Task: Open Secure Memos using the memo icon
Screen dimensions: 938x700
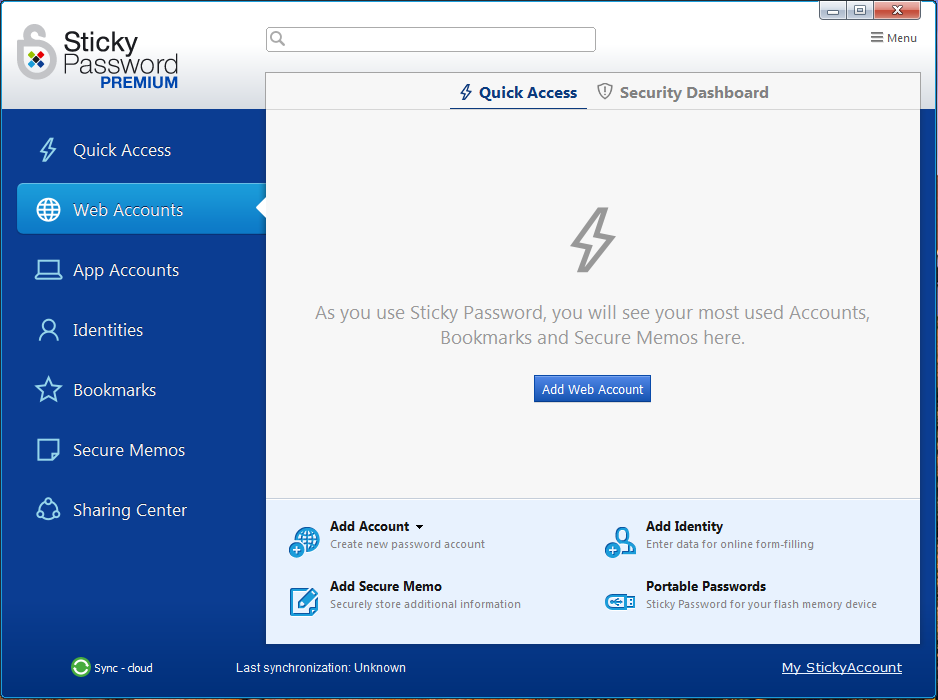Action: click(x=48, y=449)
